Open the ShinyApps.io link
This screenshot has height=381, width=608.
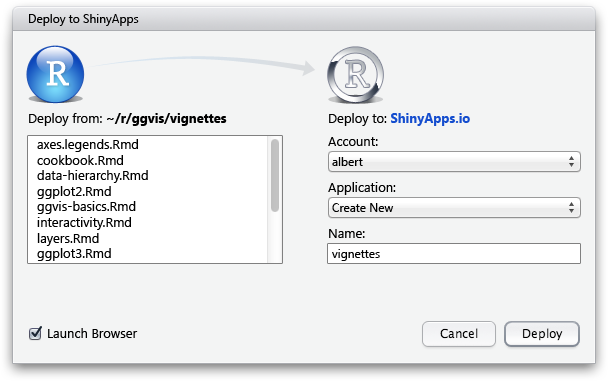(430, 119)
